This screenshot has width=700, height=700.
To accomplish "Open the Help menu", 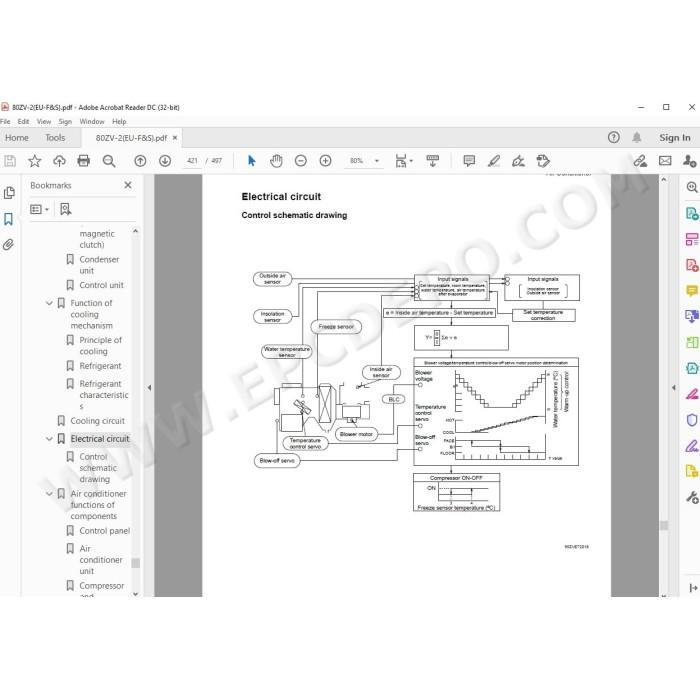I will click(x=119, y=121).
